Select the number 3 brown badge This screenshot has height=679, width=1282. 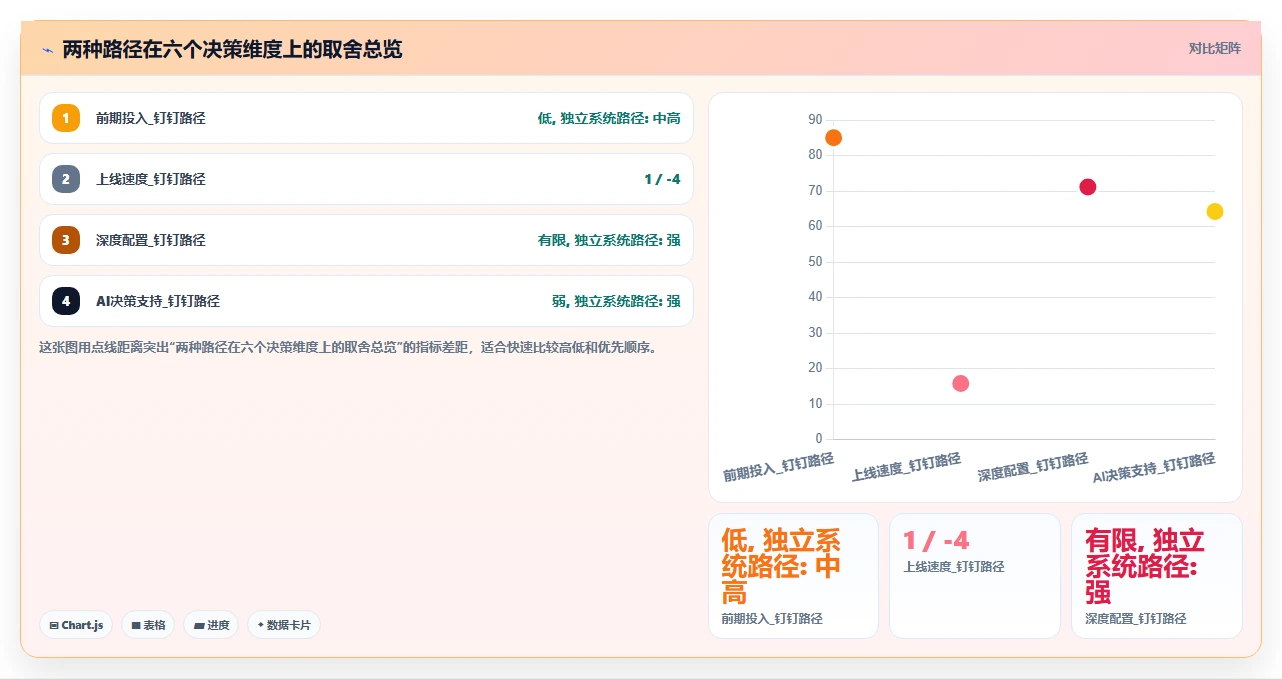66,240
